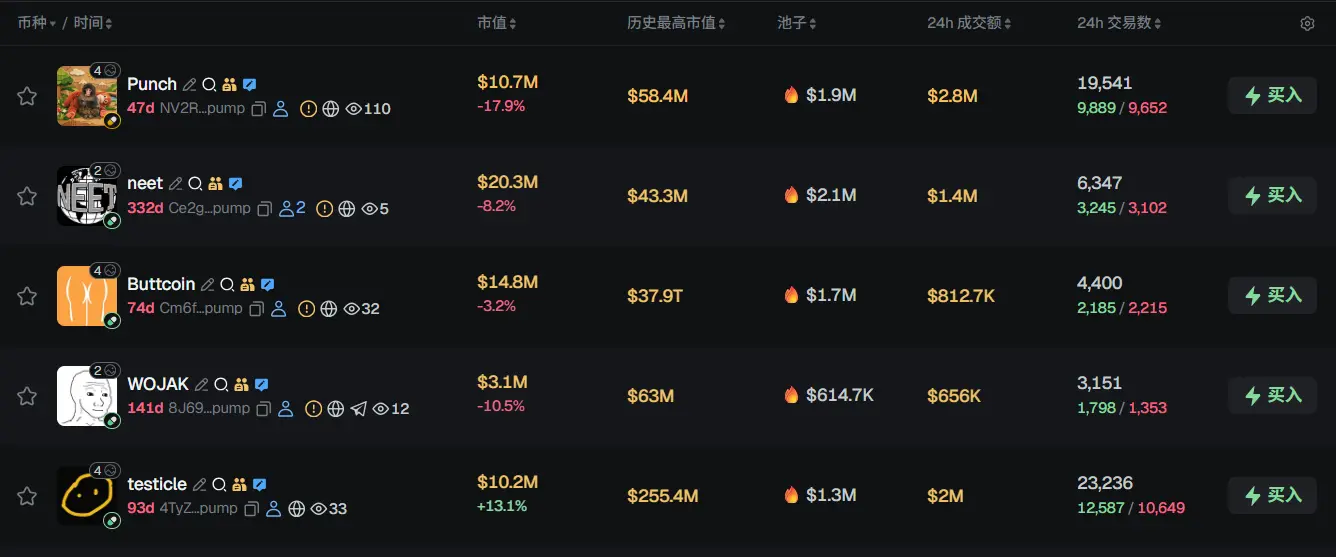Click the blue verified badge next to WOJAK
The height and width of the screenshot is (557, 1336).
coord(261,385)
